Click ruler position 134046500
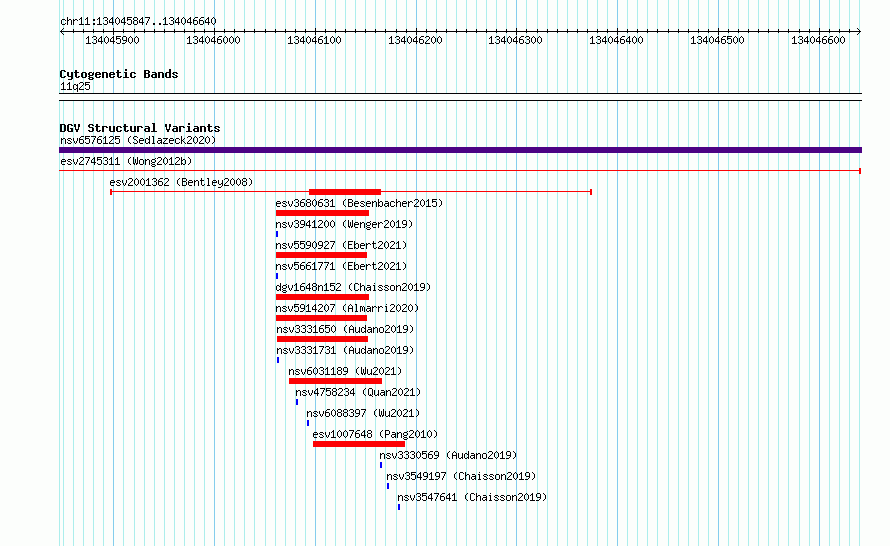The width and height of the screenshot is (890, 546). tap(717, 40)
